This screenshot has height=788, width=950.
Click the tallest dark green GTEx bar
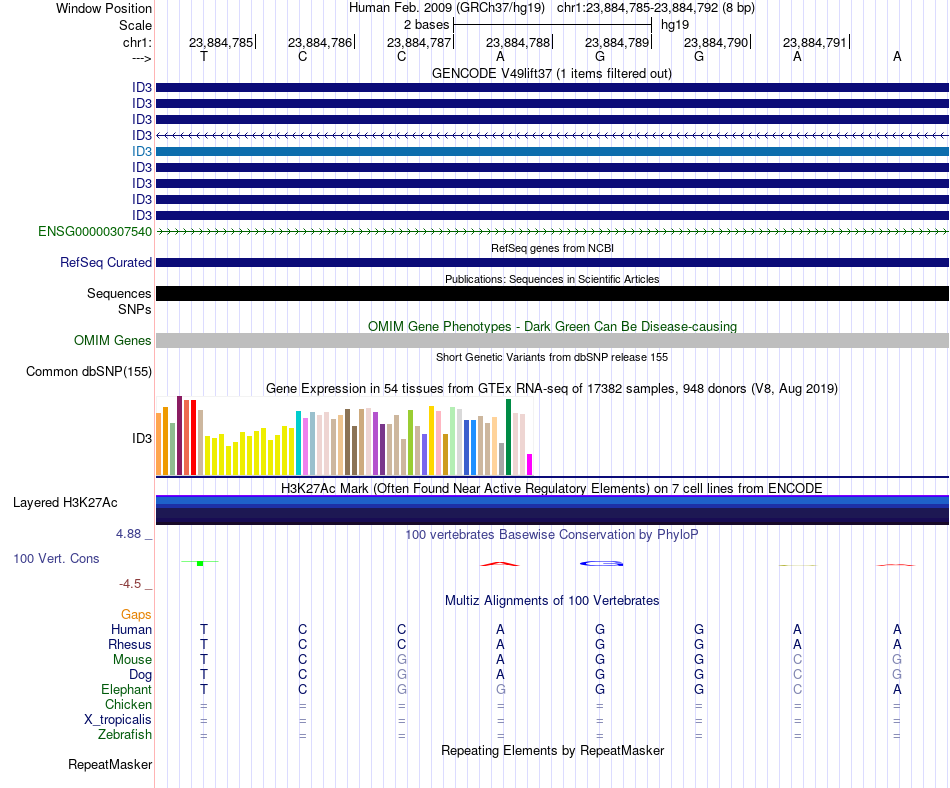[x=508, y=437]
